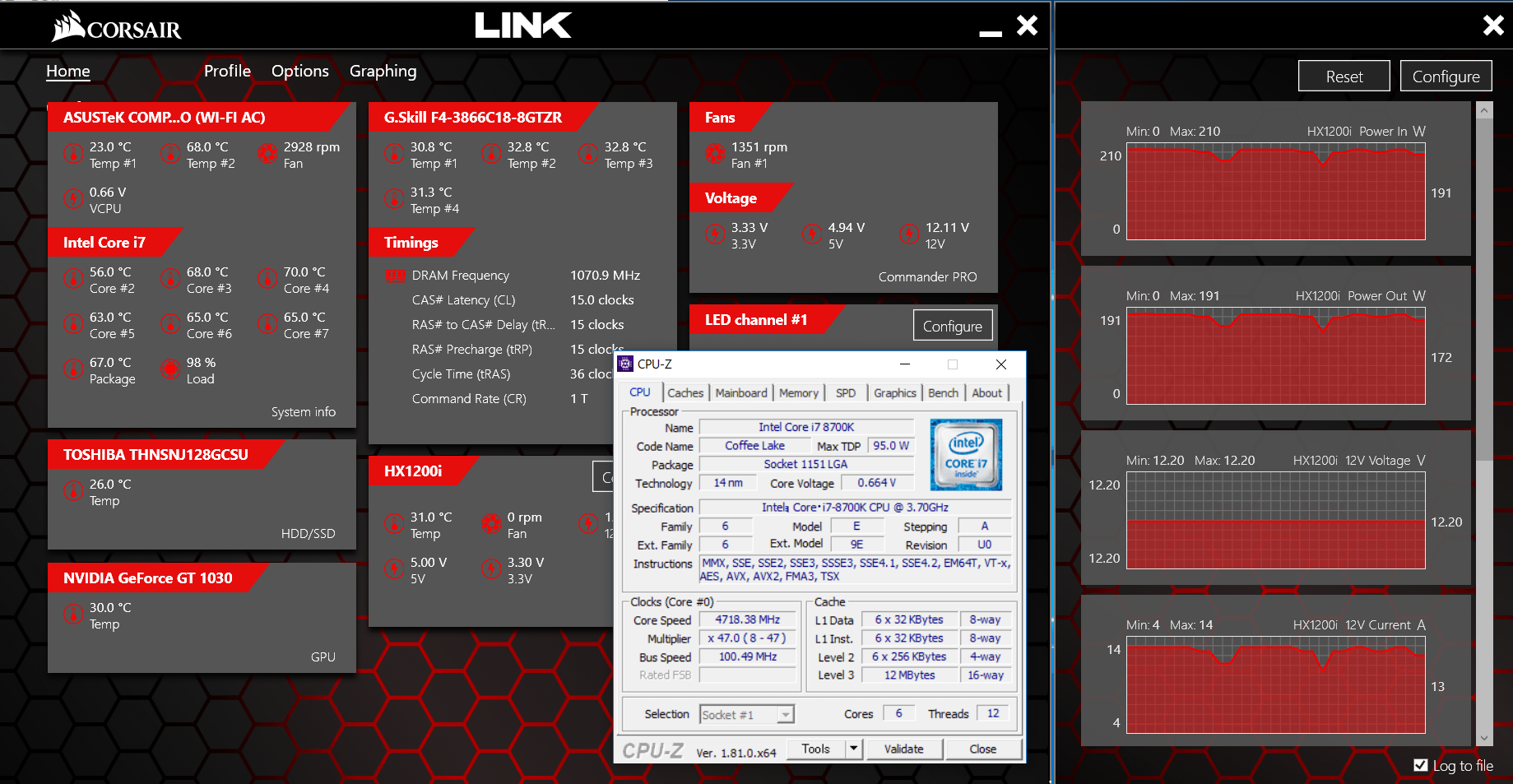Click the TOSHIBA SSD temperature icon
Screen dimensions: 1513x784
(73, 490)
